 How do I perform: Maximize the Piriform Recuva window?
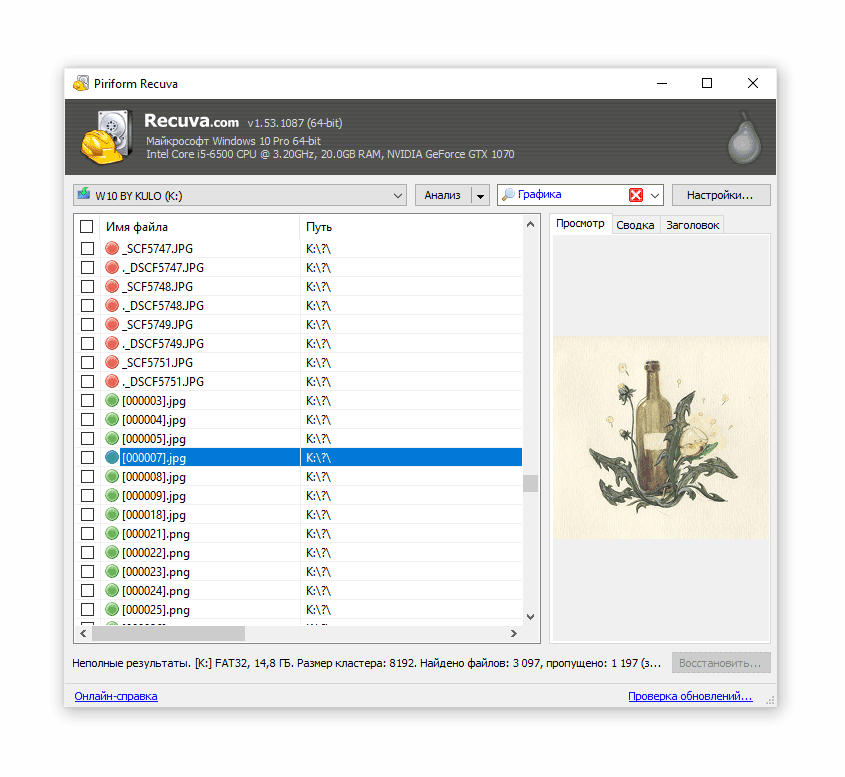click(x=707, y=83)
